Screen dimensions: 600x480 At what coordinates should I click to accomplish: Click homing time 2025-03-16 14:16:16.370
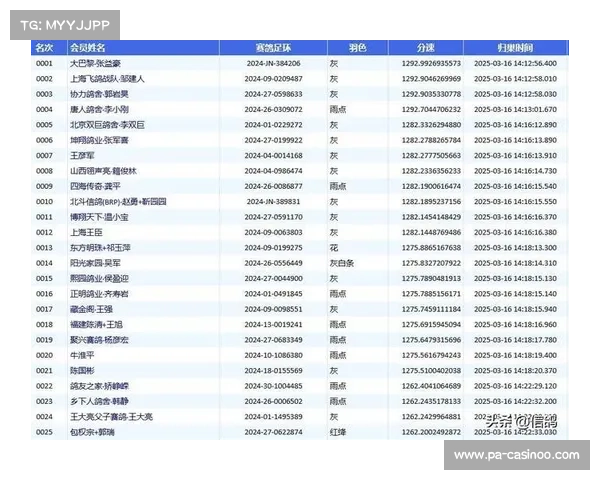(x=515, y=217)
